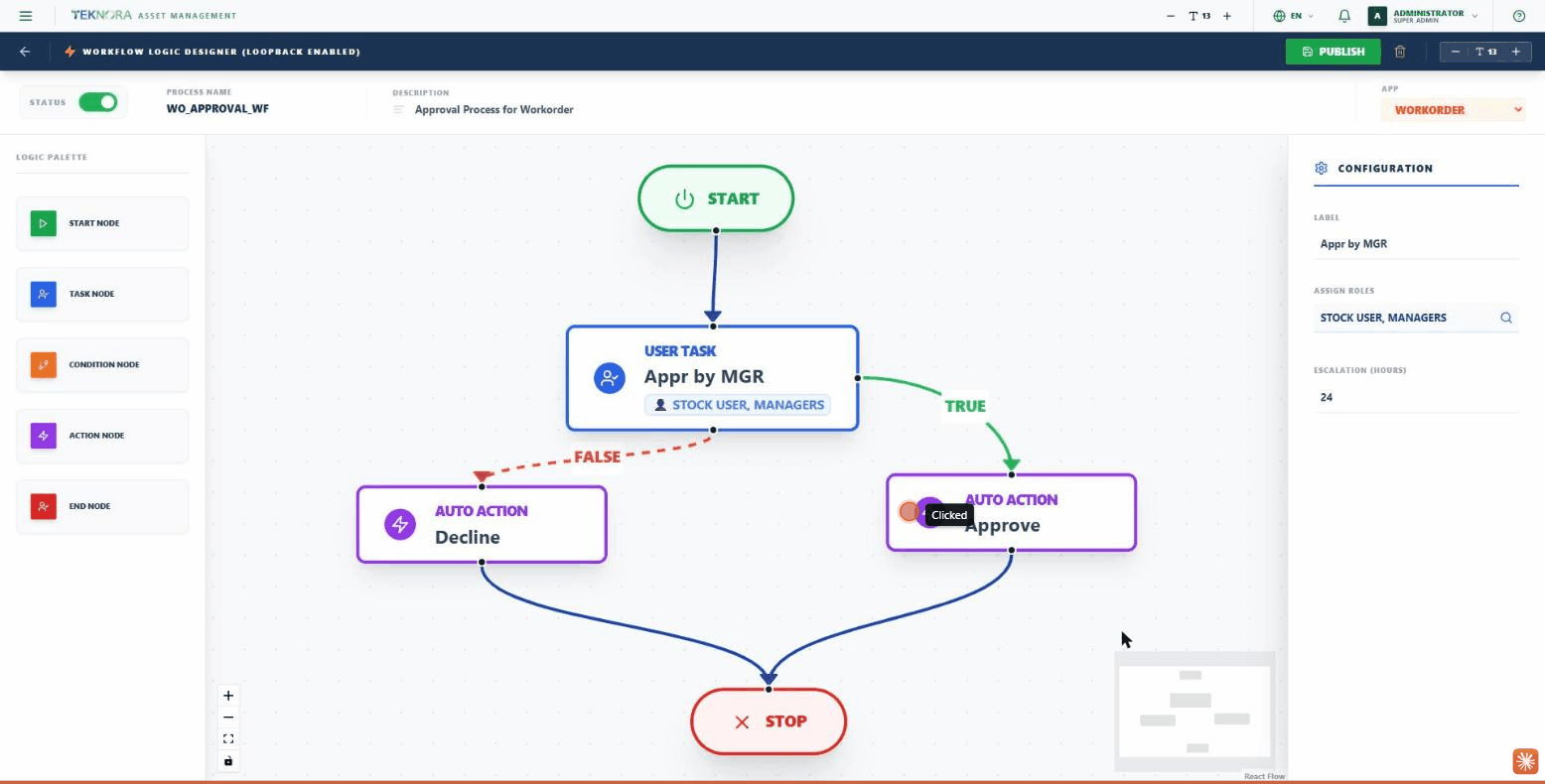Edit the Description field text
1545x784 pixels.
494,109
